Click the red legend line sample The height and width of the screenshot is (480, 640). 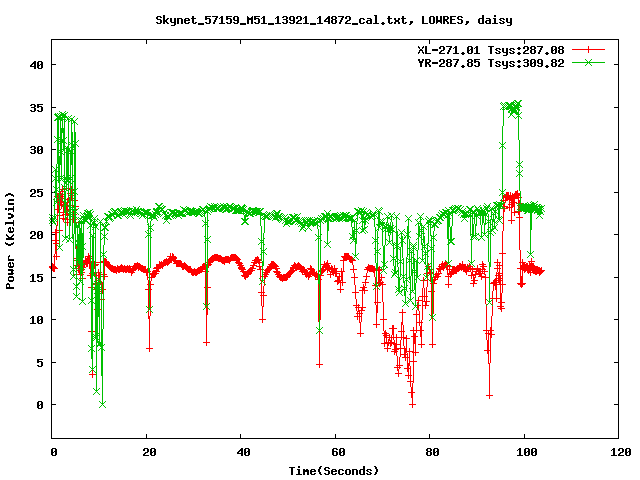coord(588,50)
